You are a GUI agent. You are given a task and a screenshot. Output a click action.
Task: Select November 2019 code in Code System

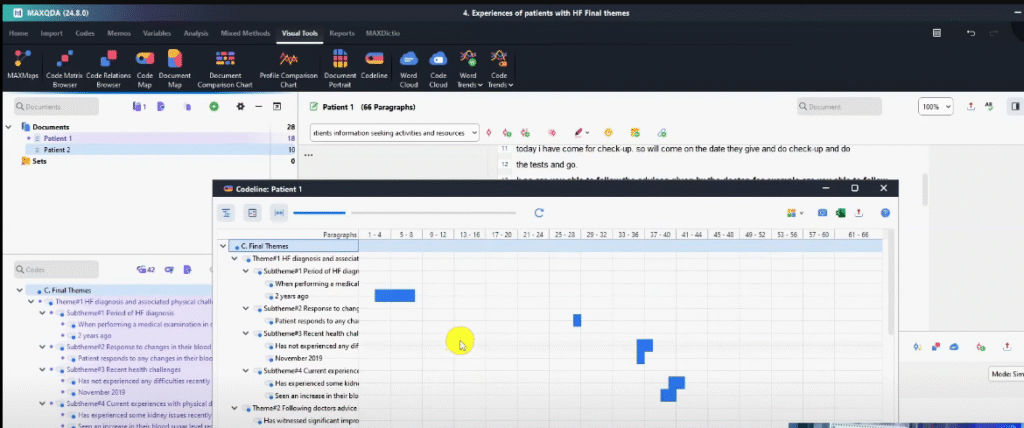point(101,392)
